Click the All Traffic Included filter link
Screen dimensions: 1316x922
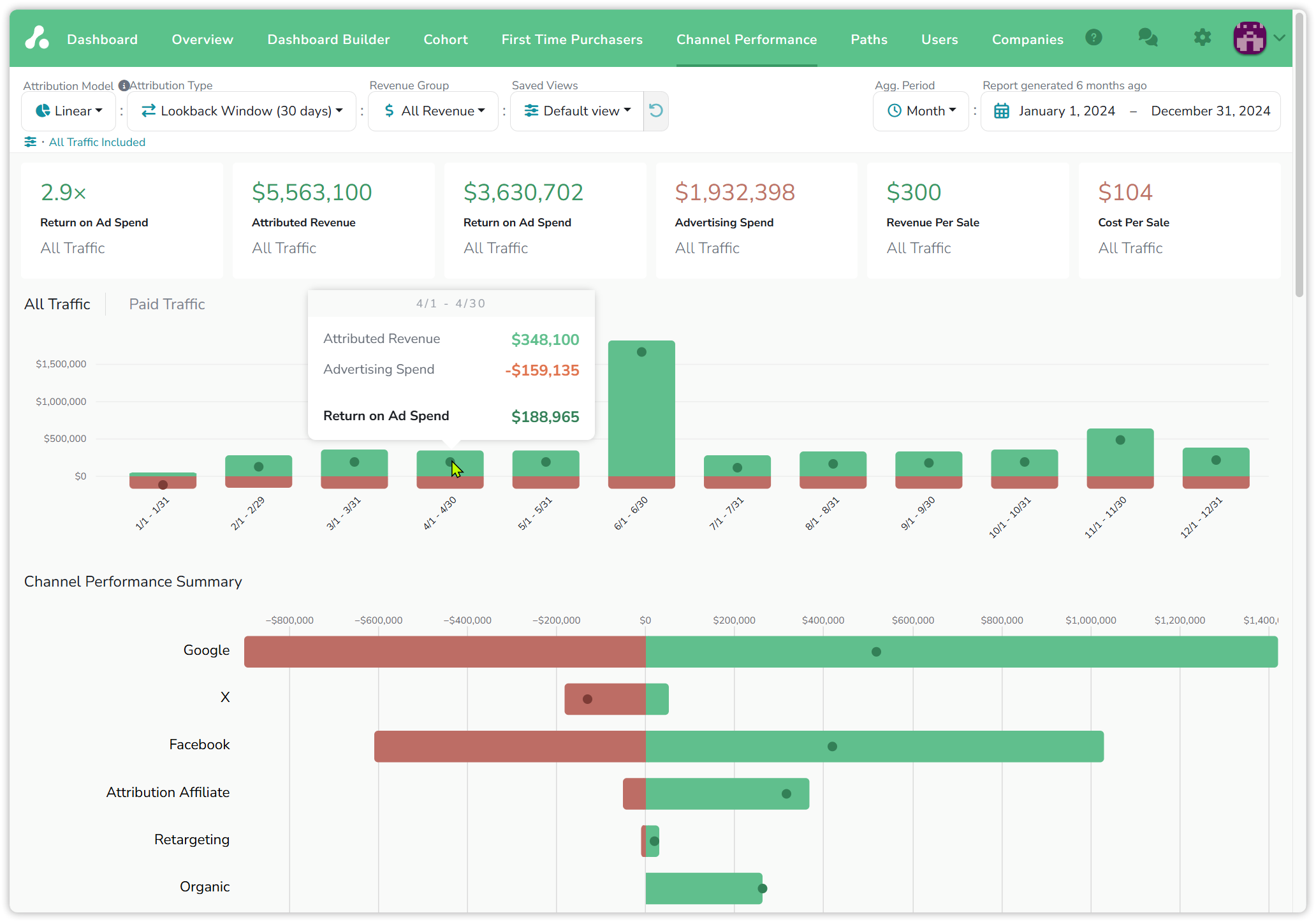97,142
